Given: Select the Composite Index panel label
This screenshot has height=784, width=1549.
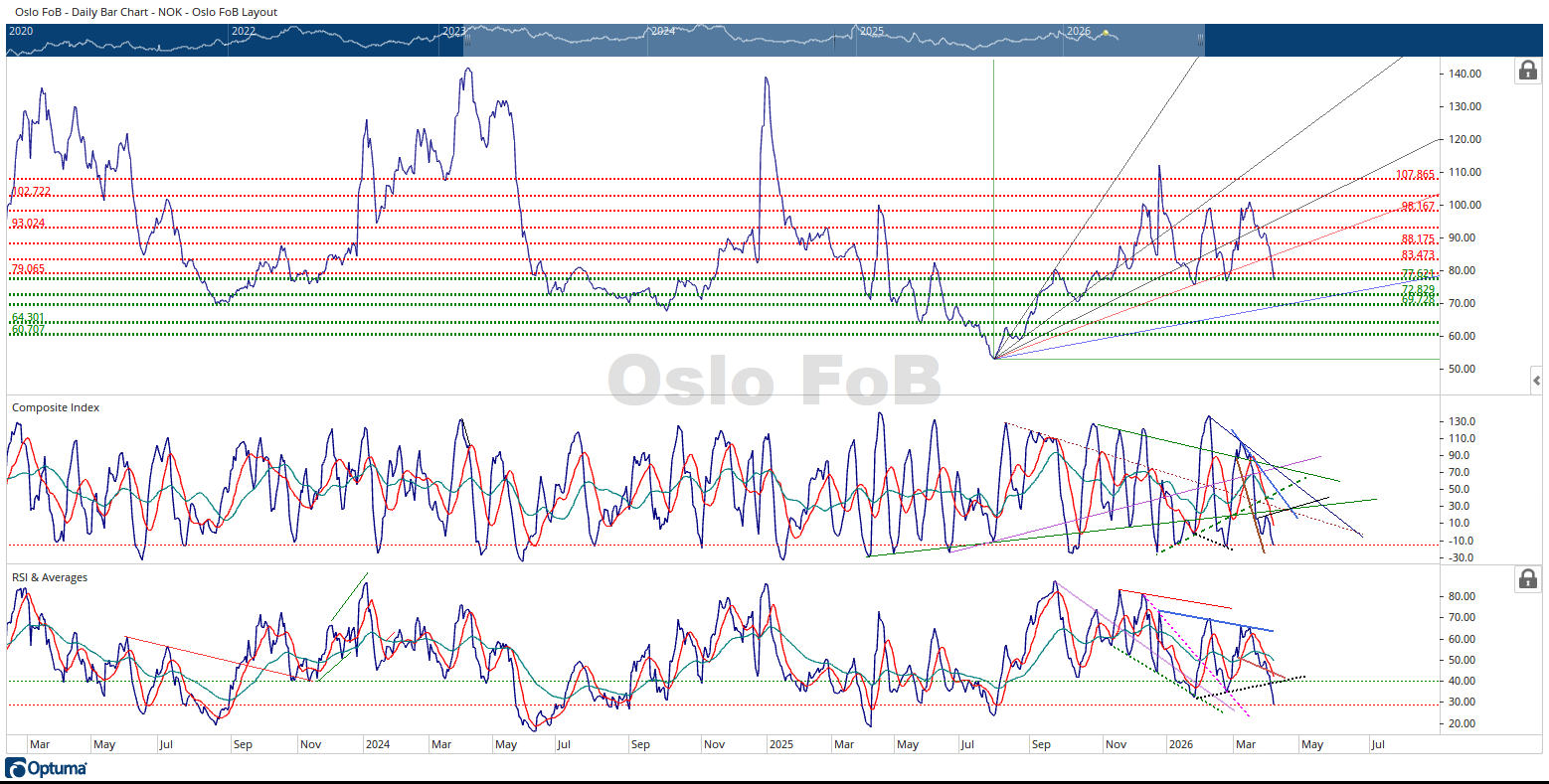Looking at the screenshot, I should [56, 407].
